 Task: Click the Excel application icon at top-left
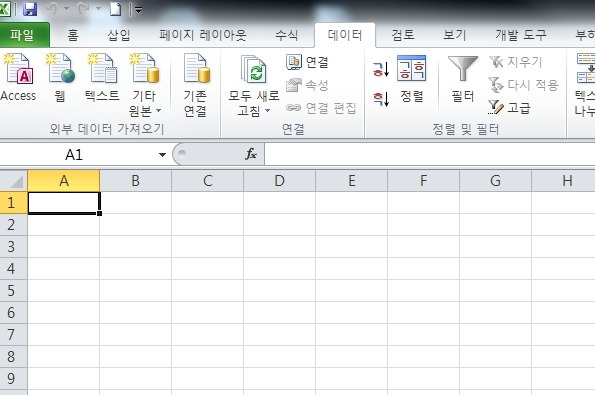(x=5, y=8)
